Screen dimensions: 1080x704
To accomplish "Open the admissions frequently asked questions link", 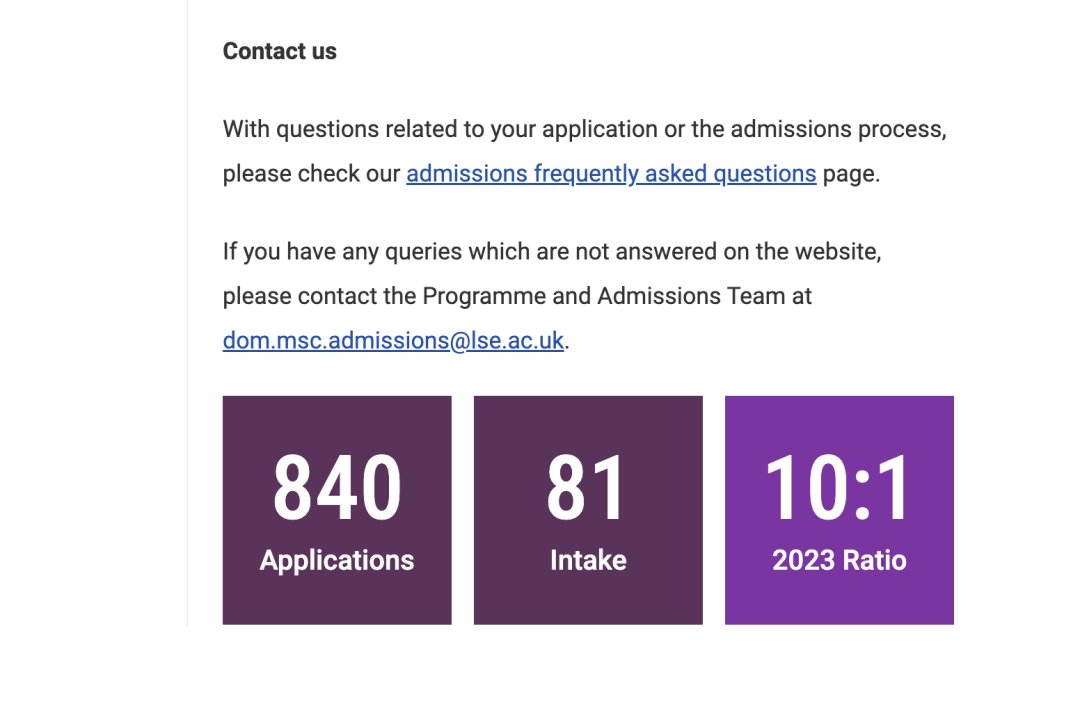I will (611, 174).
